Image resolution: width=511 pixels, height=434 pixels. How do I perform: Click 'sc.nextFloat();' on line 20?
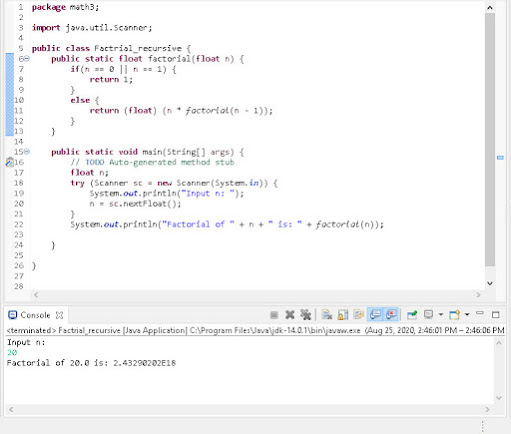(x=145, y=204)
